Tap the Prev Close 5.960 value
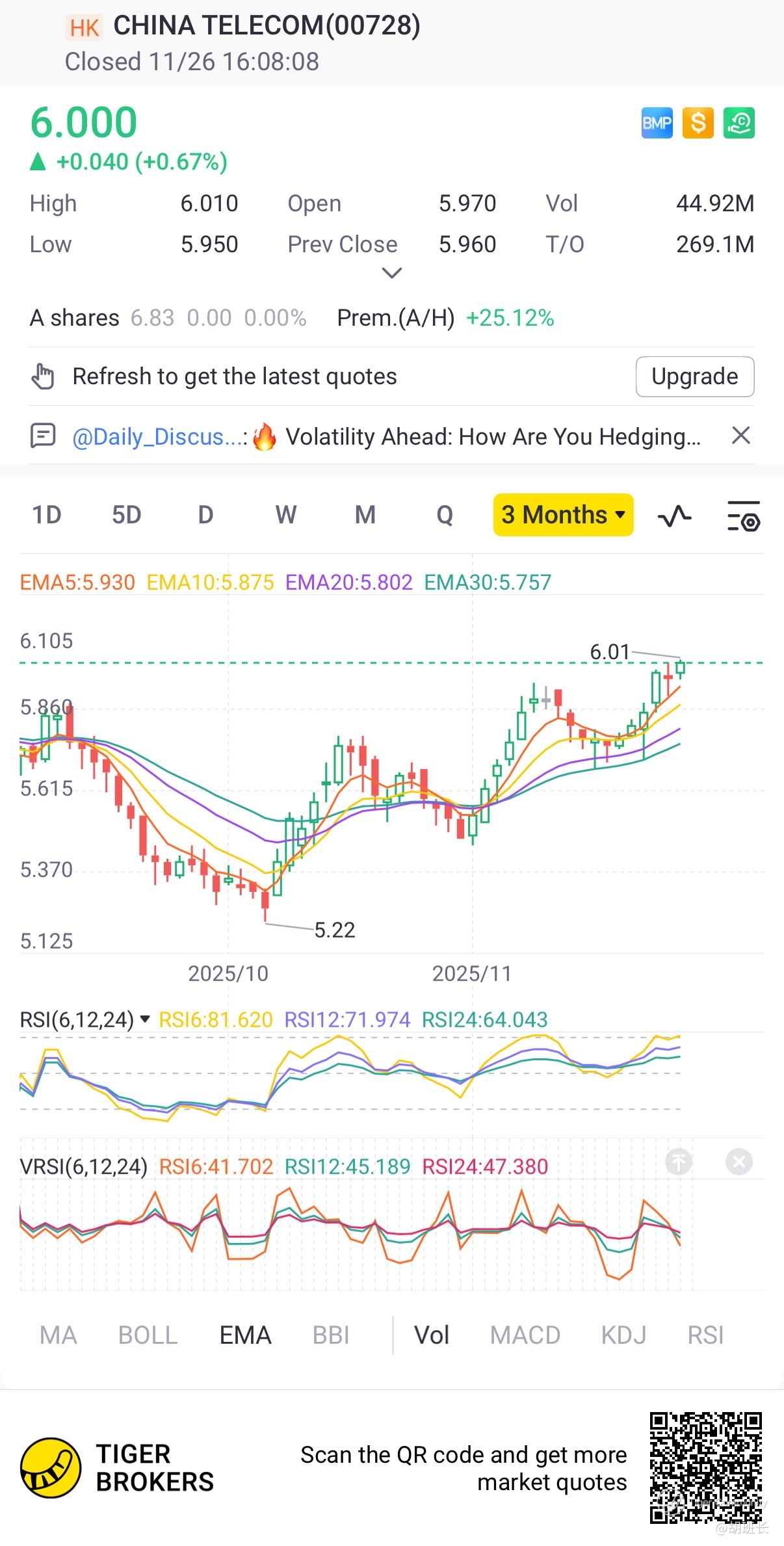 467,244
